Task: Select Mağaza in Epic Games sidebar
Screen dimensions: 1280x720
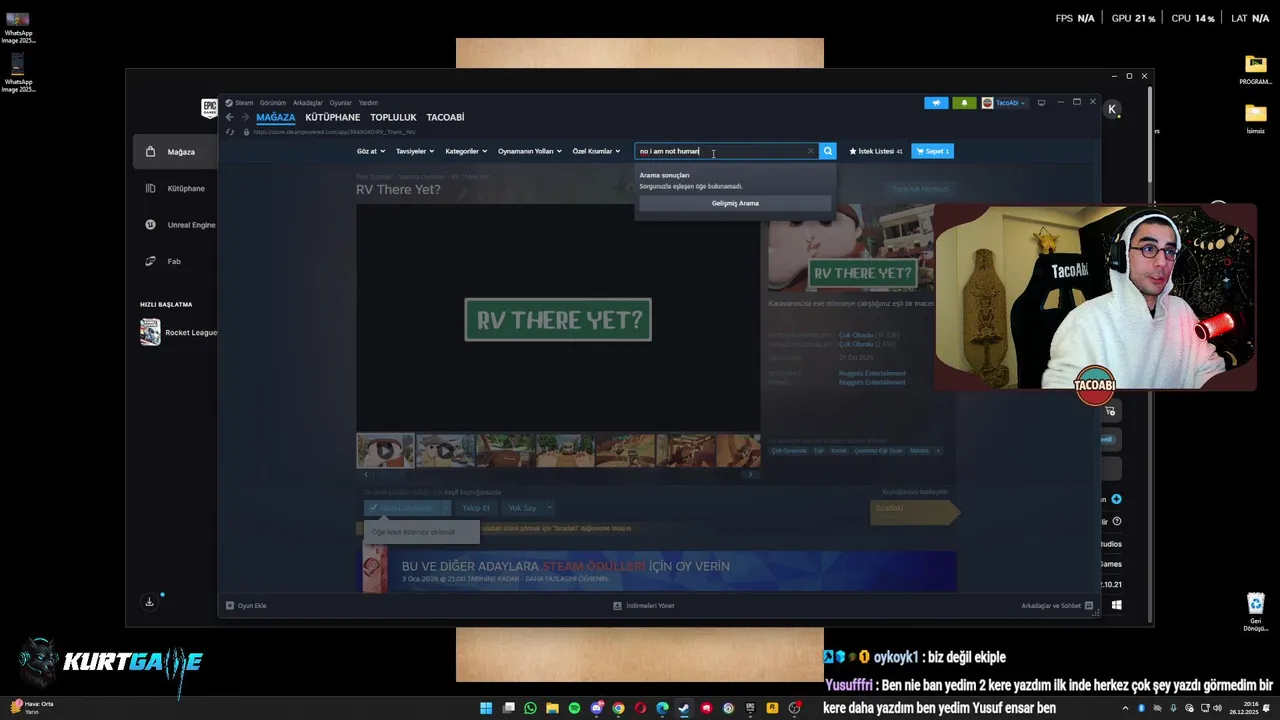Action: [x=176, y=152]
